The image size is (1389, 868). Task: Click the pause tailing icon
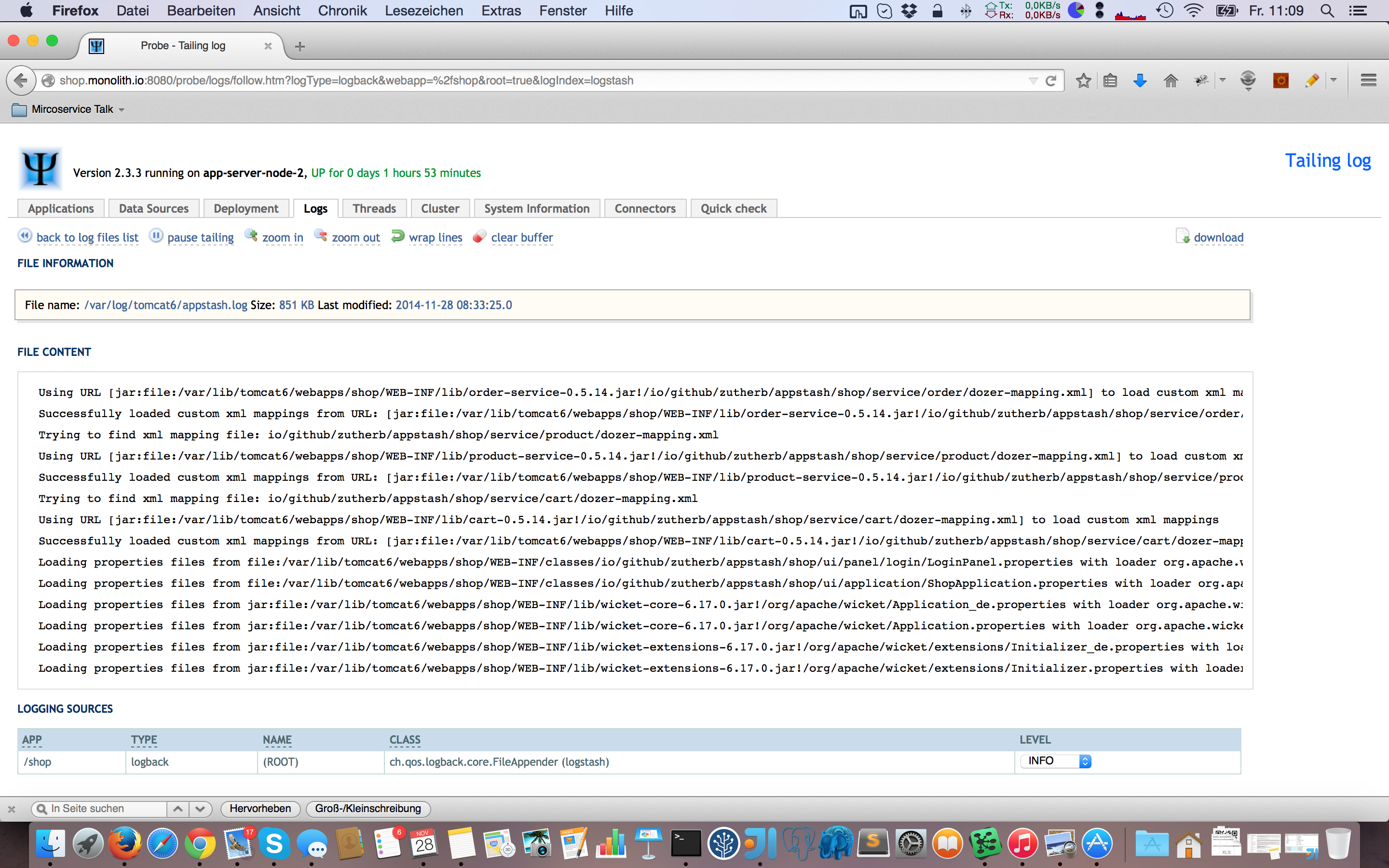pos(156,236)
